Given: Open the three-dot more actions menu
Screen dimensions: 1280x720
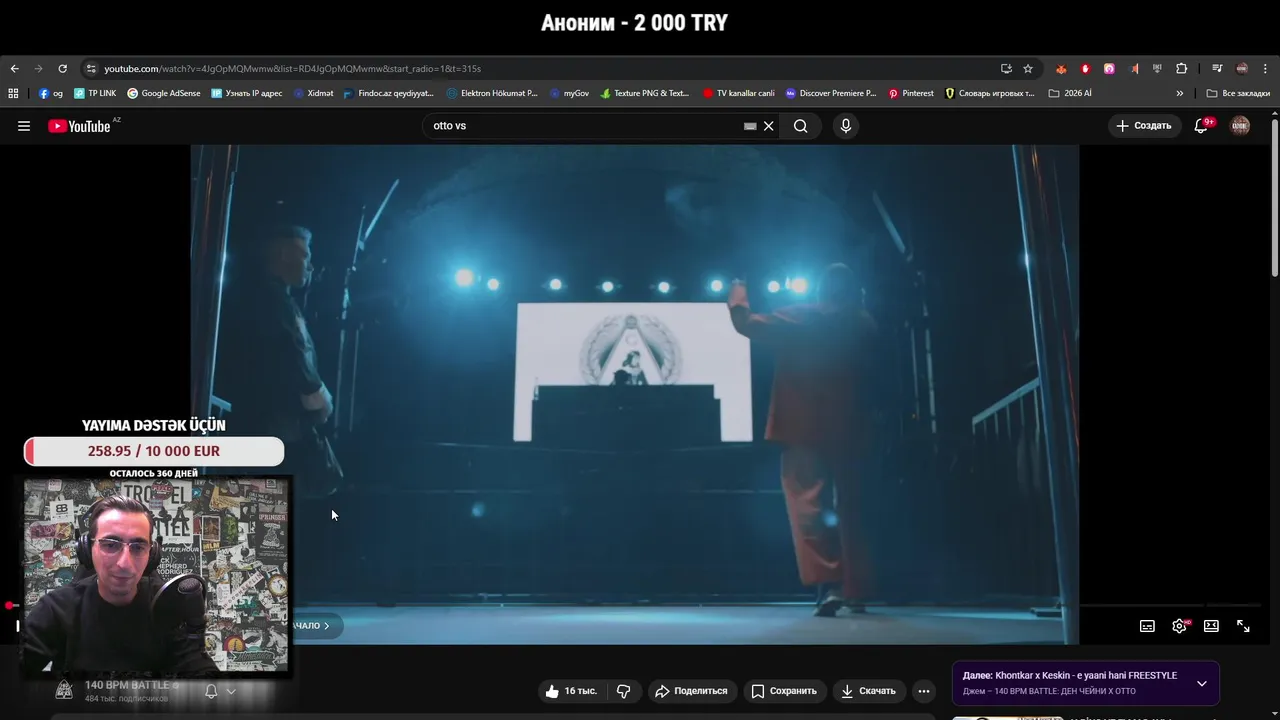Looking at the screenshot, I should 924,691.
